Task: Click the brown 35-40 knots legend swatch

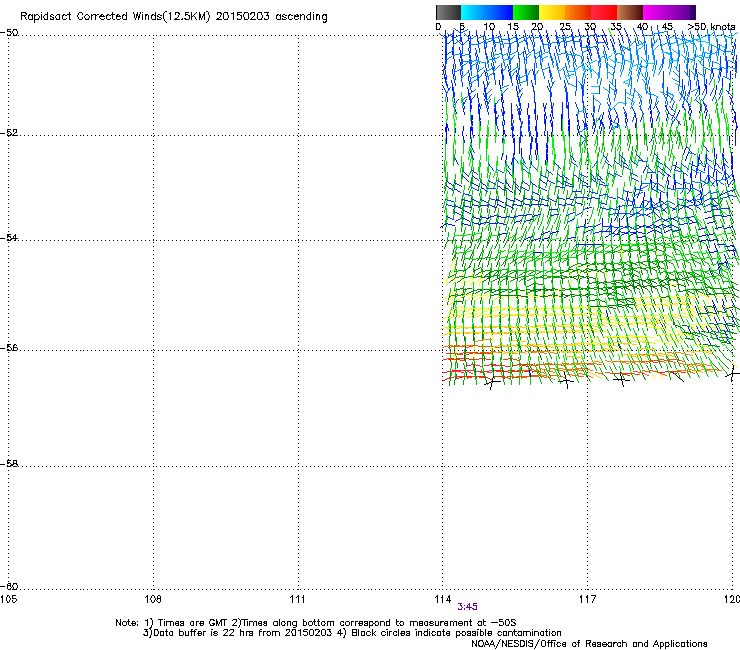Action: click(x=630, y=12)
